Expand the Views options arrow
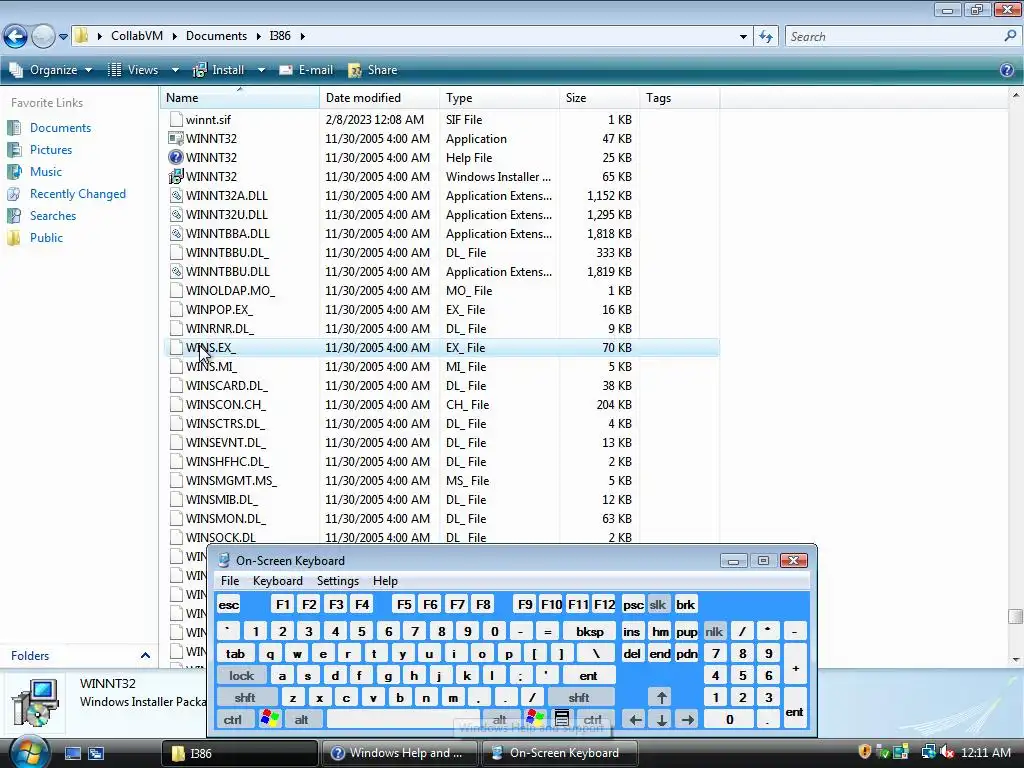This screenshot has height=768, width=1024. [175, 70]
